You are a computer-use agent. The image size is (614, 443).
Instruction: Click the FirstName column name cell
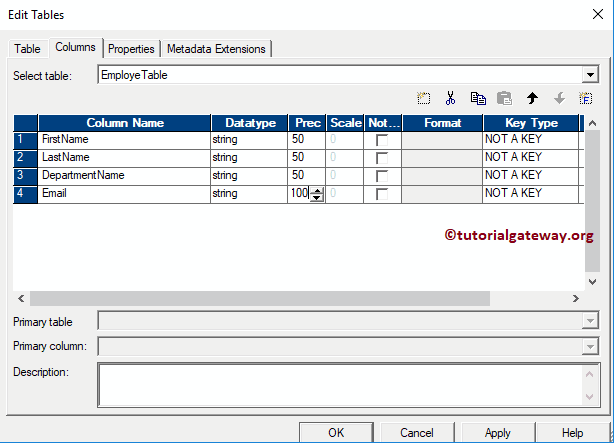click(124, 139)
